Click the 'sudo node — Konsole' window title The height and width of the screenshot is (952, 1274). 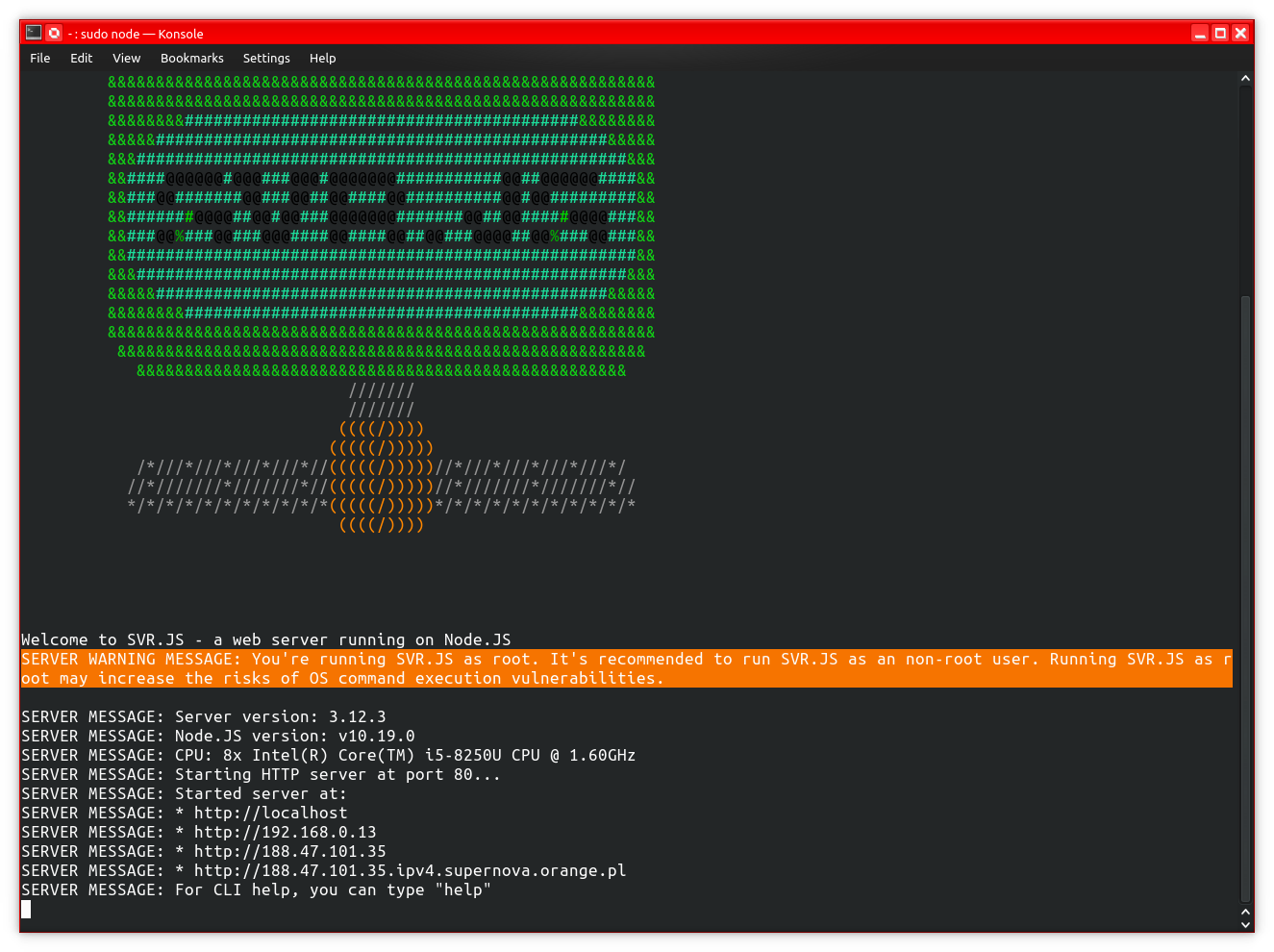(x=136, y=34)
